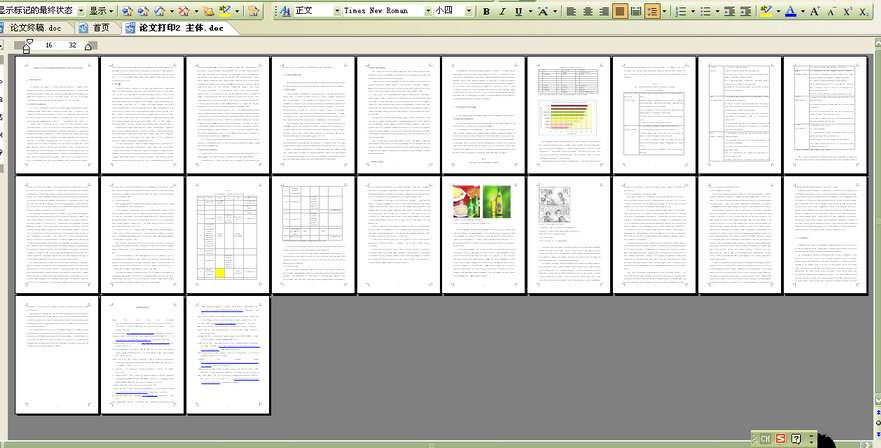Select the last page with blue hyperlinks
The image size is (881, 448).
[x=228, y=354]
